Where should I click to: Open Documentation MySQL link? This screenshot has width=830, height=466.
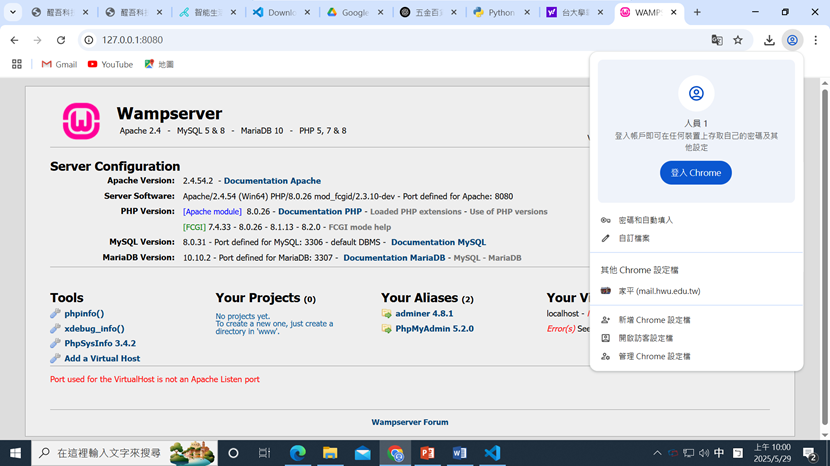[438, 242]
